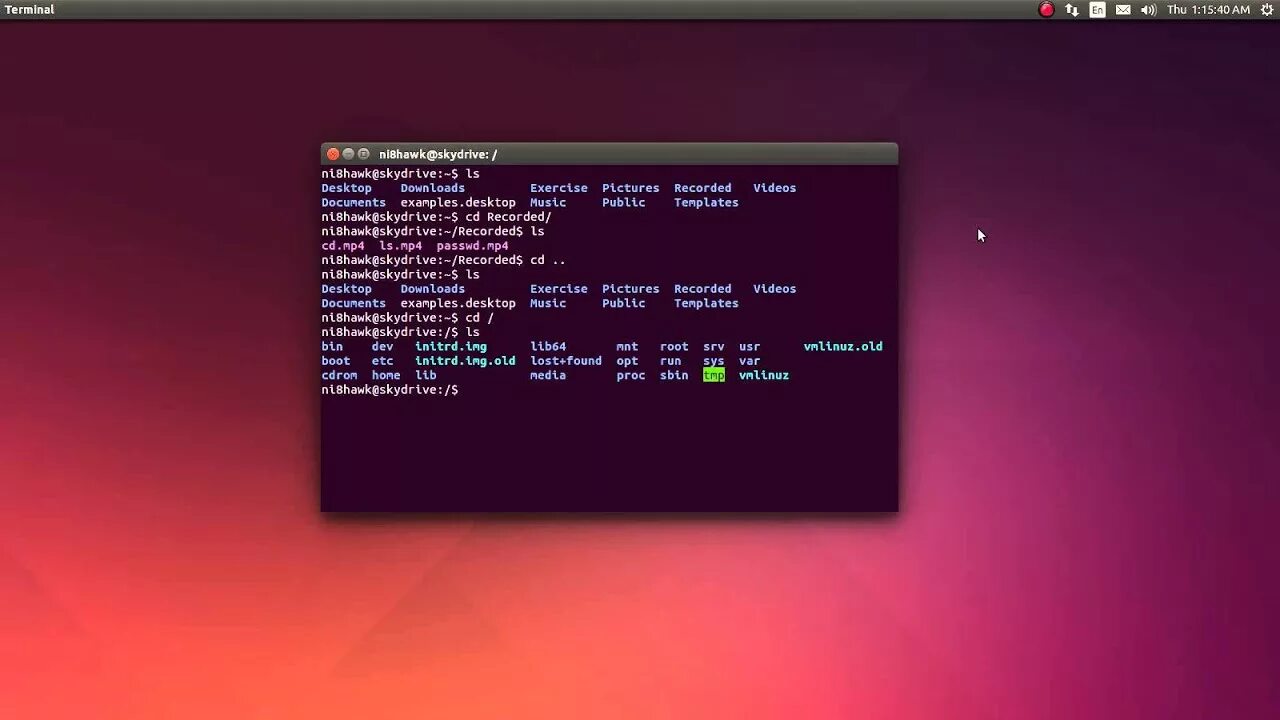Click 'var' directory name
This screenshot has height=720, width=1280.
750,361
